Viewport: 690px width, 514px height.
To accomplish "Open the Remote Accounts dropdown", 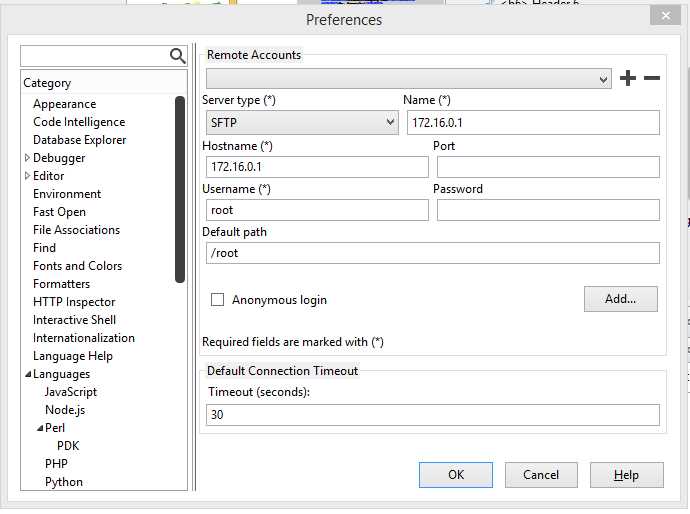I will pos(409,79).
